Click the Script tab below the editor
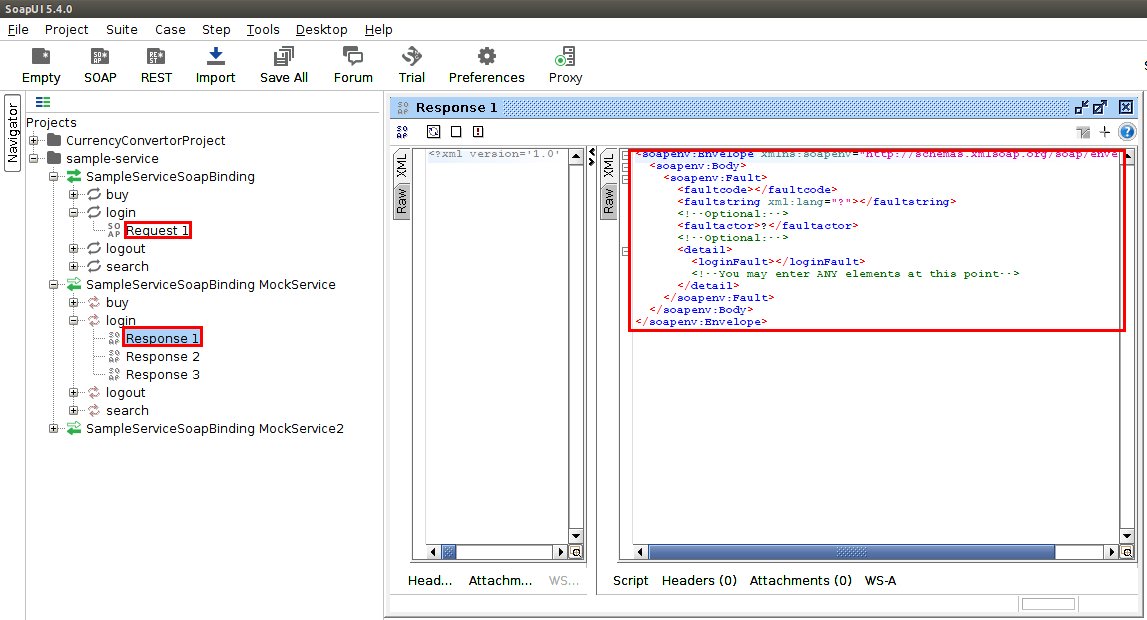Image resolution: width=1147 pixels, height=620 pixels. (630, 580)
